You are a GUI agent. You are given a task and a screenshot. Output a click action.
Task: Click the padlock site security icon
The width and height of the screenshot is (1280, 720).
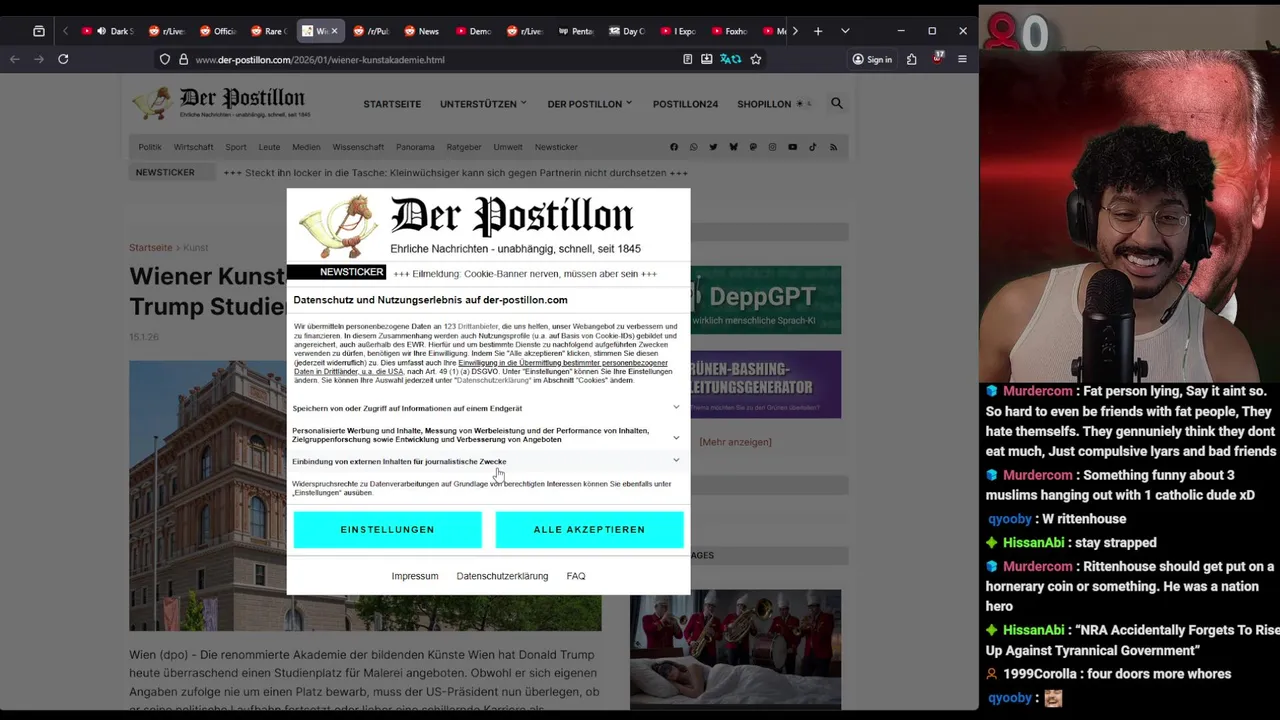[x=183, y=59]
